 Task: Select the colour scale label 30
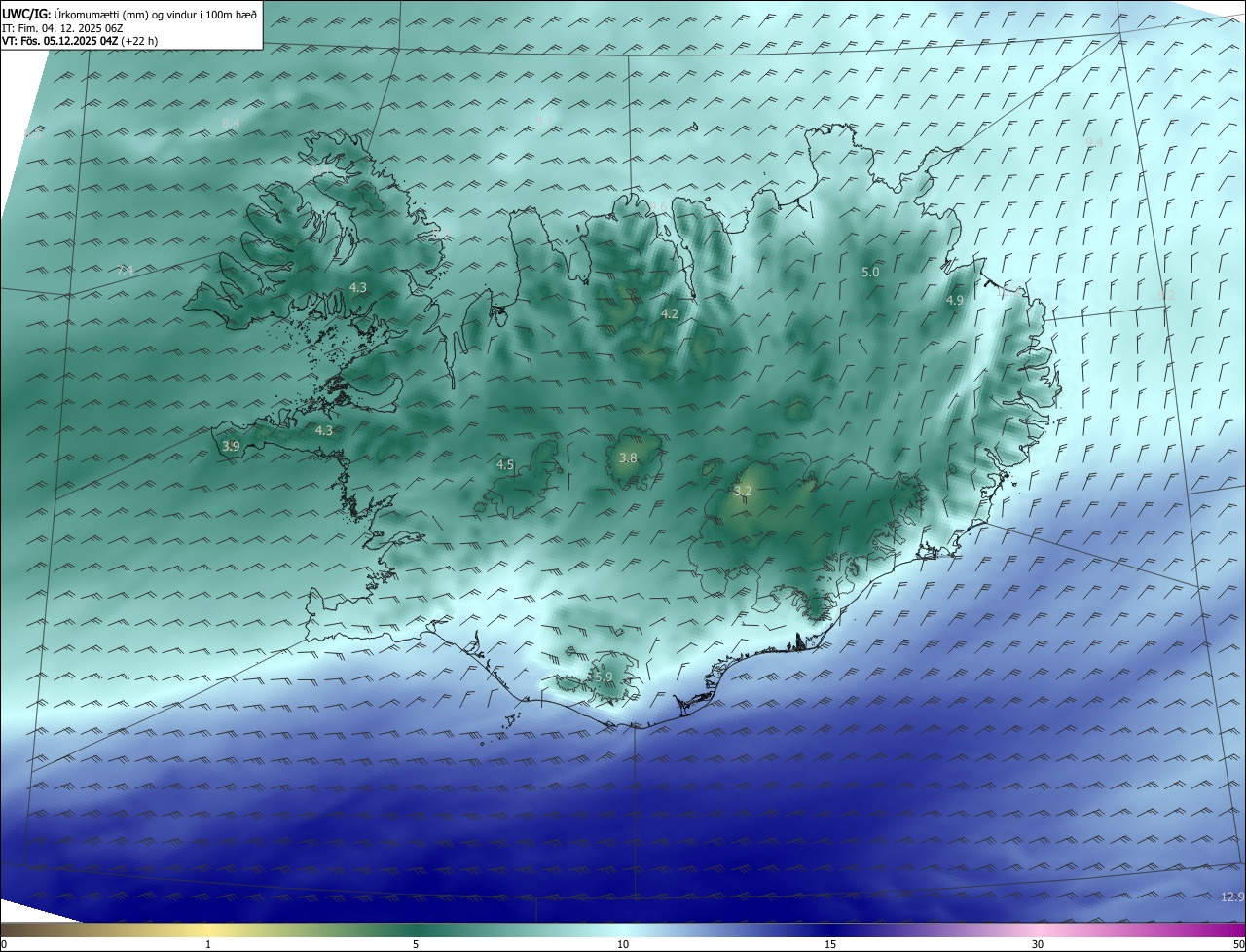pyautogui.click(x=1038, y=944)
